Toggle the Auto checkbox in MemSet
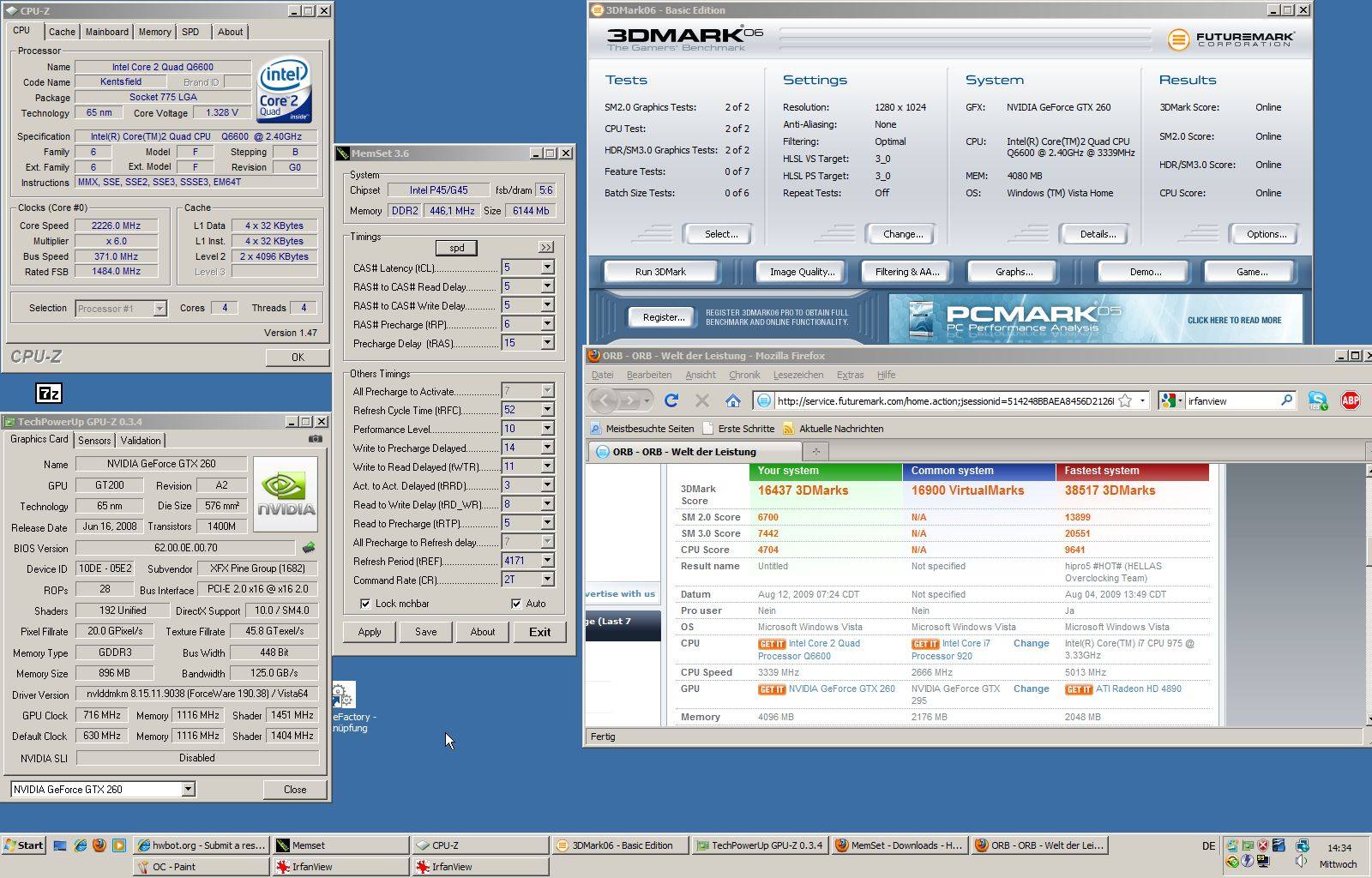Image resolution: width=1372 pixels, height=878 pixels. pos(515,604)
